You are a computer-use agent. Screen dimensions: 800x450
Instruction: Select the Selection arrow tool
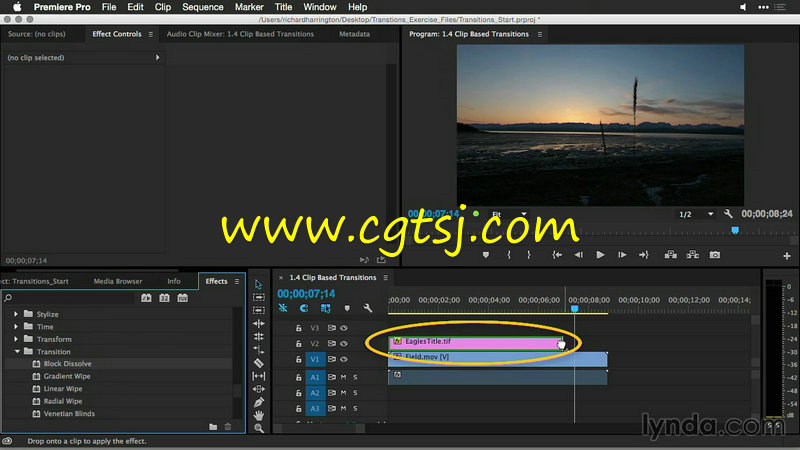(258, 285)
